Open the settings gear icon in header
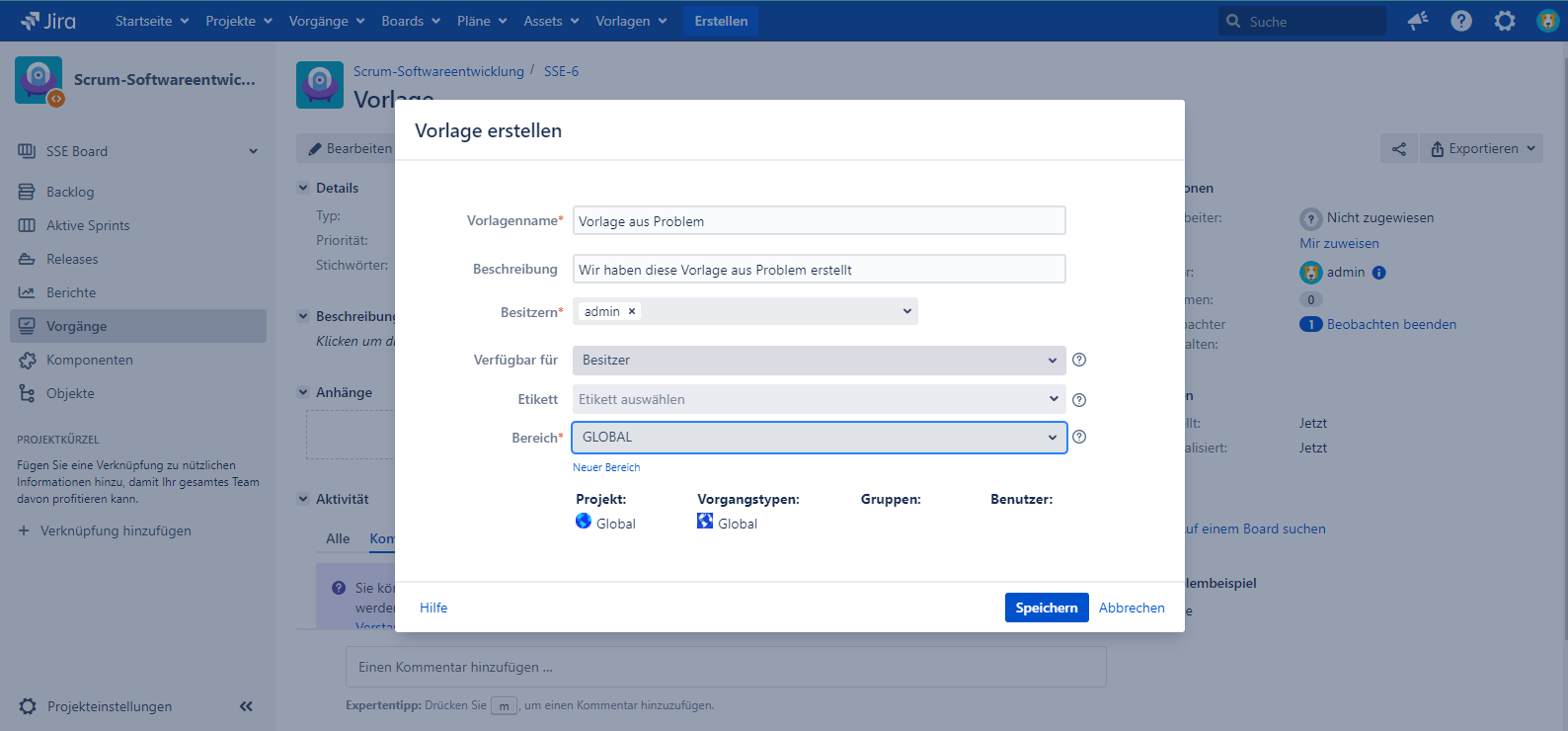Screen dimensions: 1568x731 [x=1505, y=21]
